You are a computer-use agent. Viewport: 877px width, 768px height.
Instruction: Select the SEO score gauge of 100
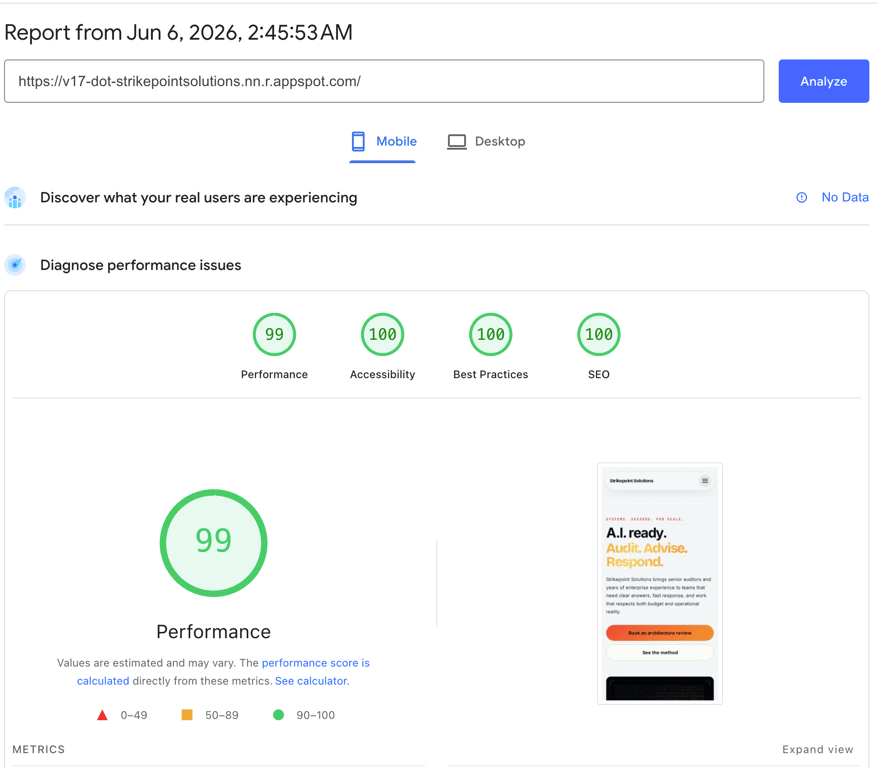coord(598,334)
